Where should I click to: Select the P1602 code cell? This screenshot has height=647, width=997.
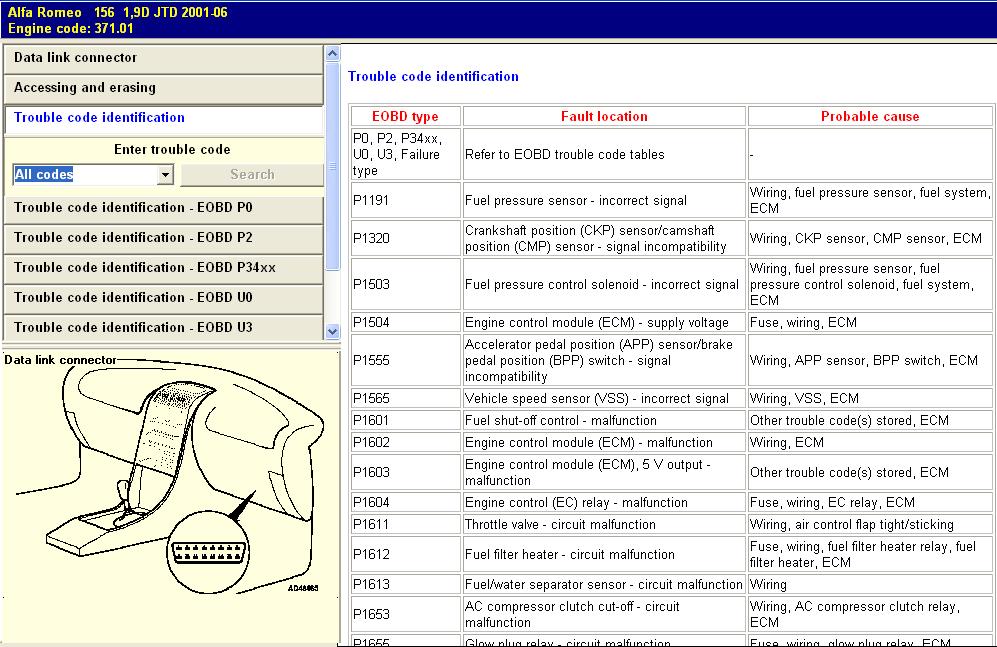(x=405, y=442)
